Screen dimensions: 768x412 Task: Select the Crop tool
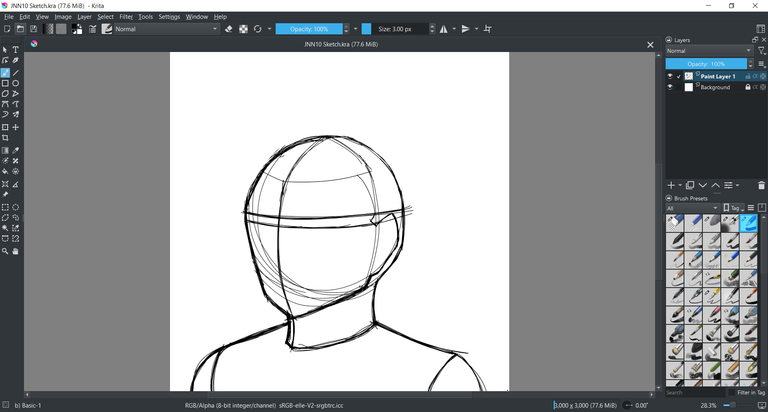[x=5, y=138]
